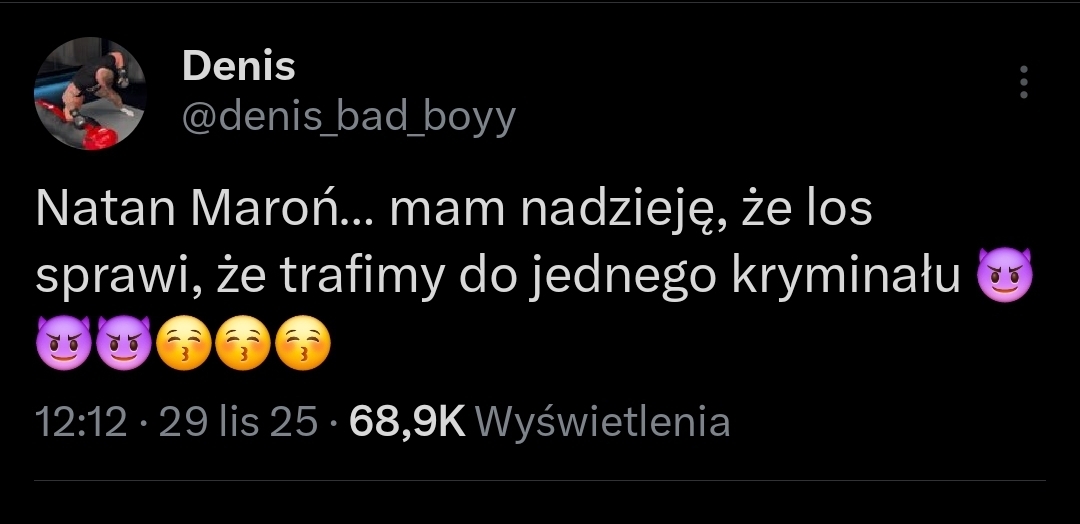Open the three-dot more options menu

(1024, 82)
